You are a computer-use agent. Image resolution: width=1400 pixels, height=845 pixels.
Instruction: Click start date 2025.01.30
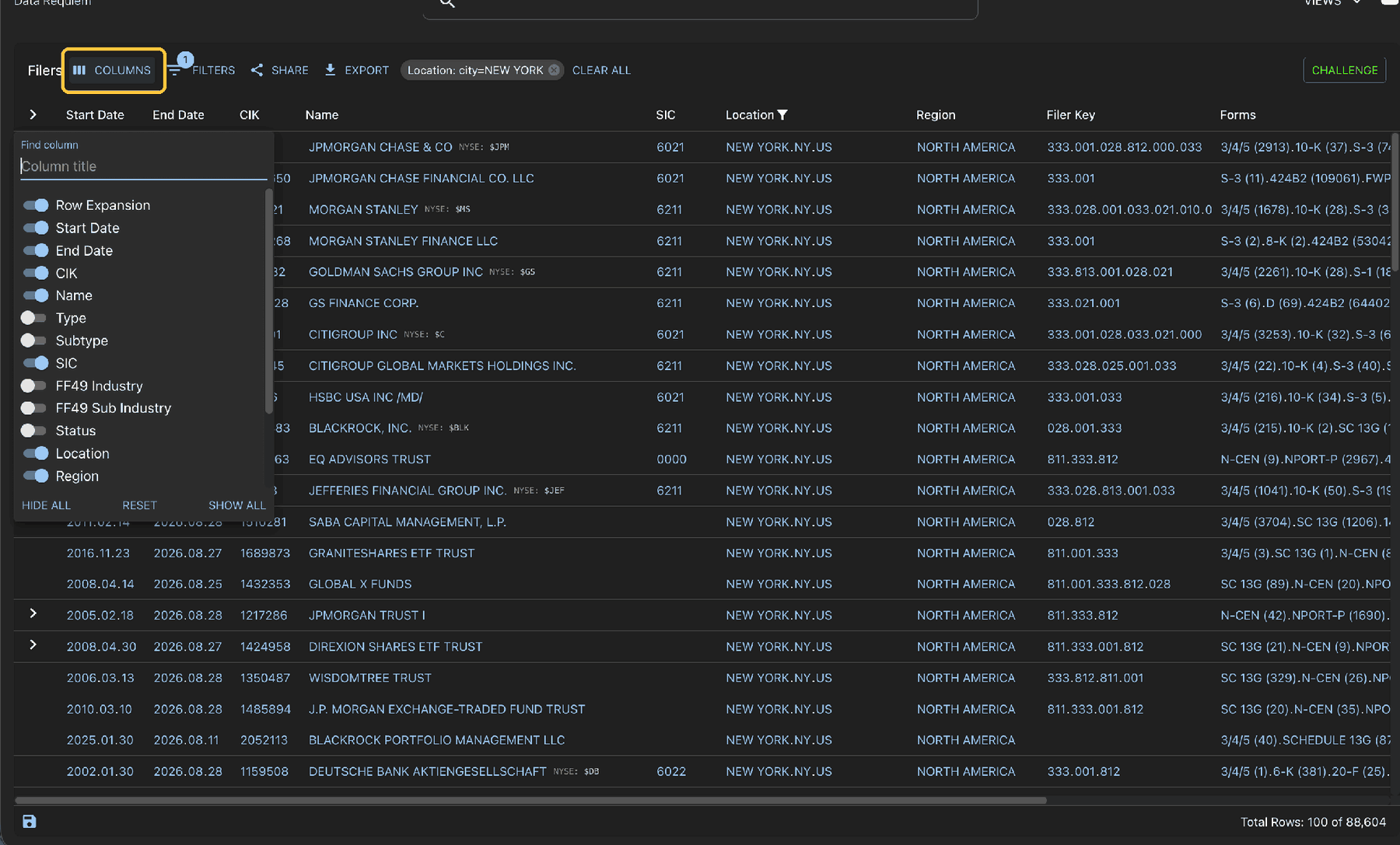tap(100, 740)
